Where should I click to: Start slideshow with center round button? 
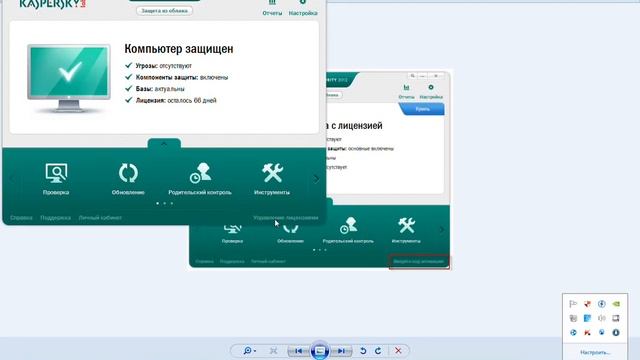320,351
